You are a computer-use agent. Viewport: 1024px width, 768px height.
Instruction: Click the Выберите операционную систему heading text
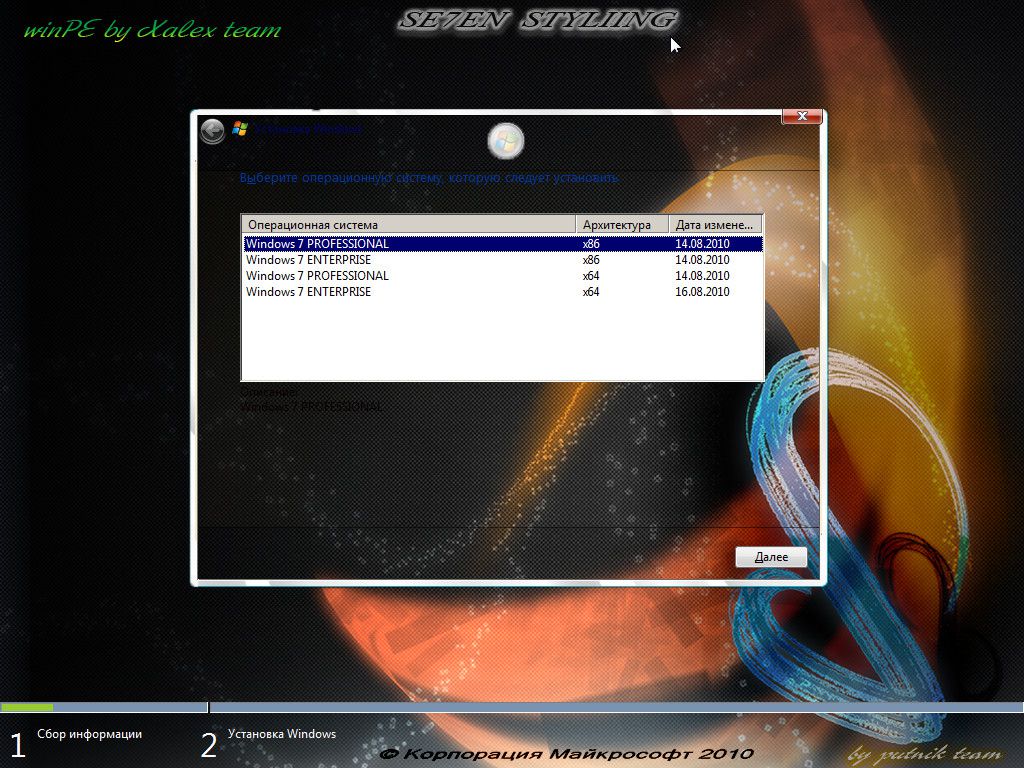tap(429, 178)
